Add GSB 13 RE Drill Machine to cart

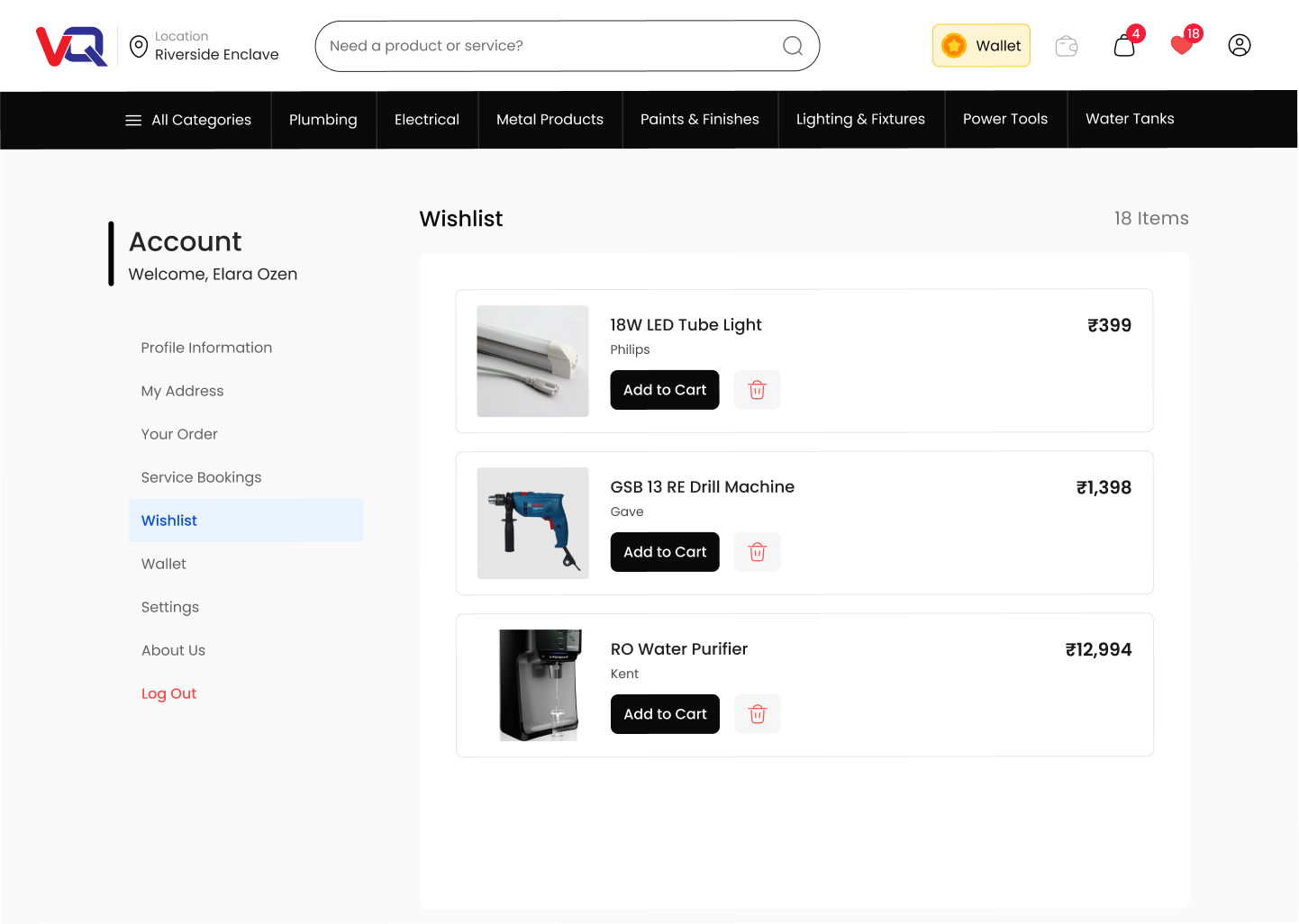665,552
